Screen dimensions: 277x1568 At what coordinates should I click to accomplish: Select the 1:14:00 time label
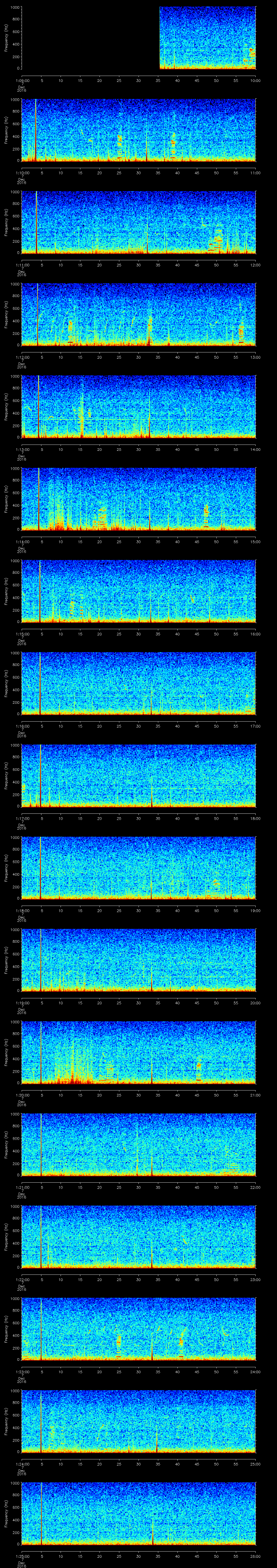pos(21,542)
